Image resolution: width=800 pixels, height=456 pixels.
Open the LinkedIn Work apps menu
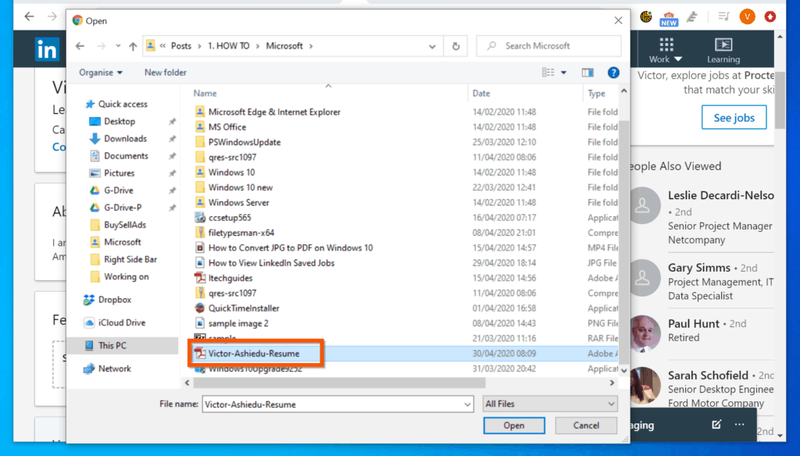[665, 50]
